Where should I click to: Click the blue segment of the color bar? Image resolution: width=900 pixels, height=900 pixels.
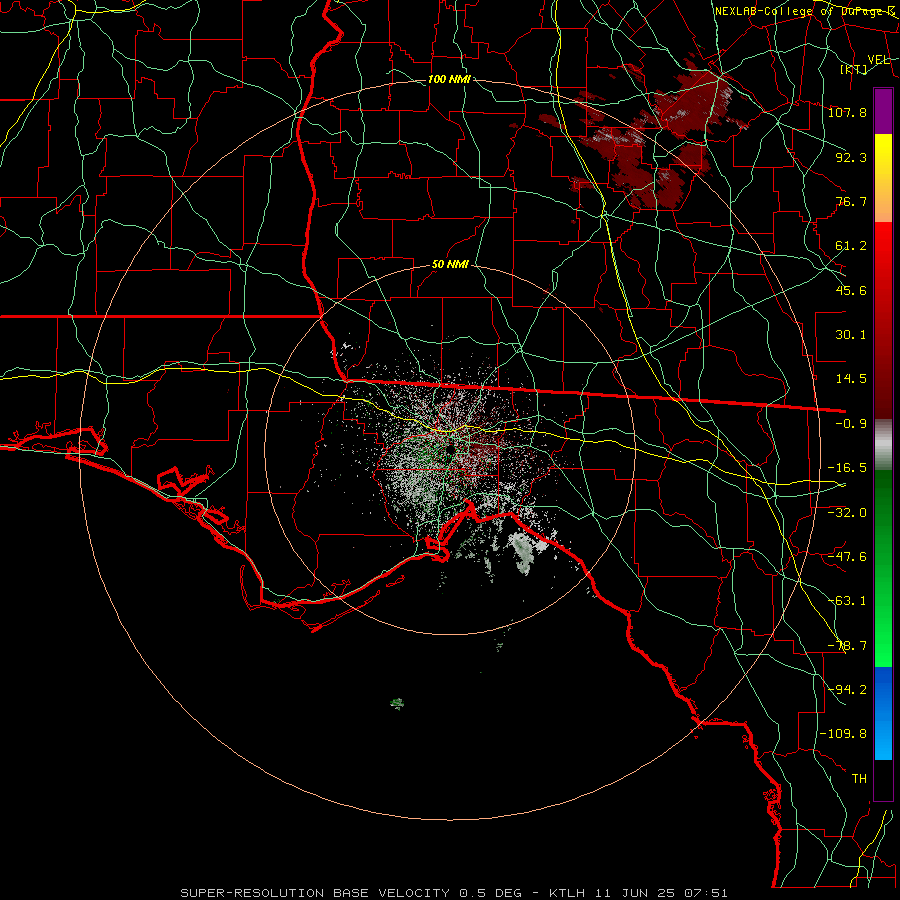[x=883, y=713]
